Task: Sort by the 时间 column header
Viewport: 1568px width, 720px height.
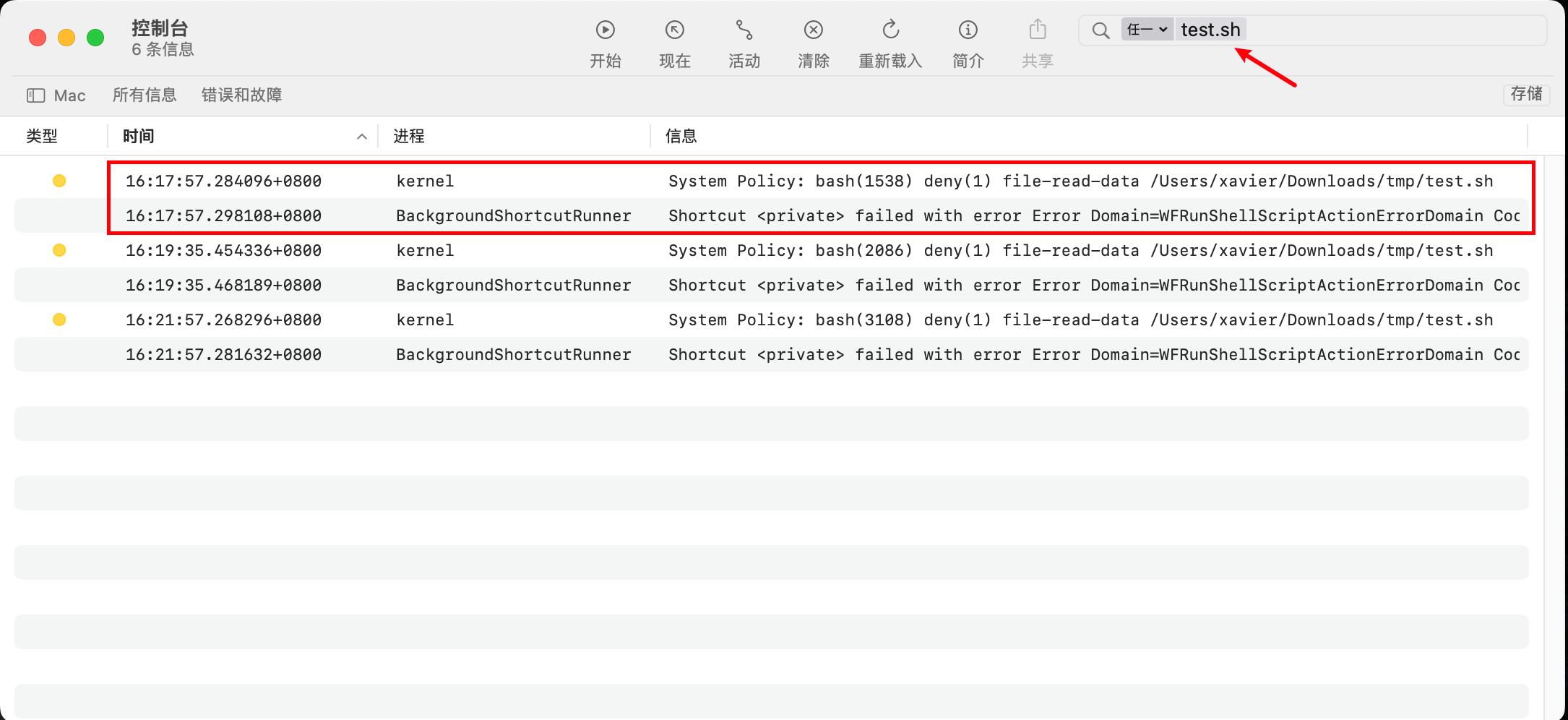Action: [139, 136]
